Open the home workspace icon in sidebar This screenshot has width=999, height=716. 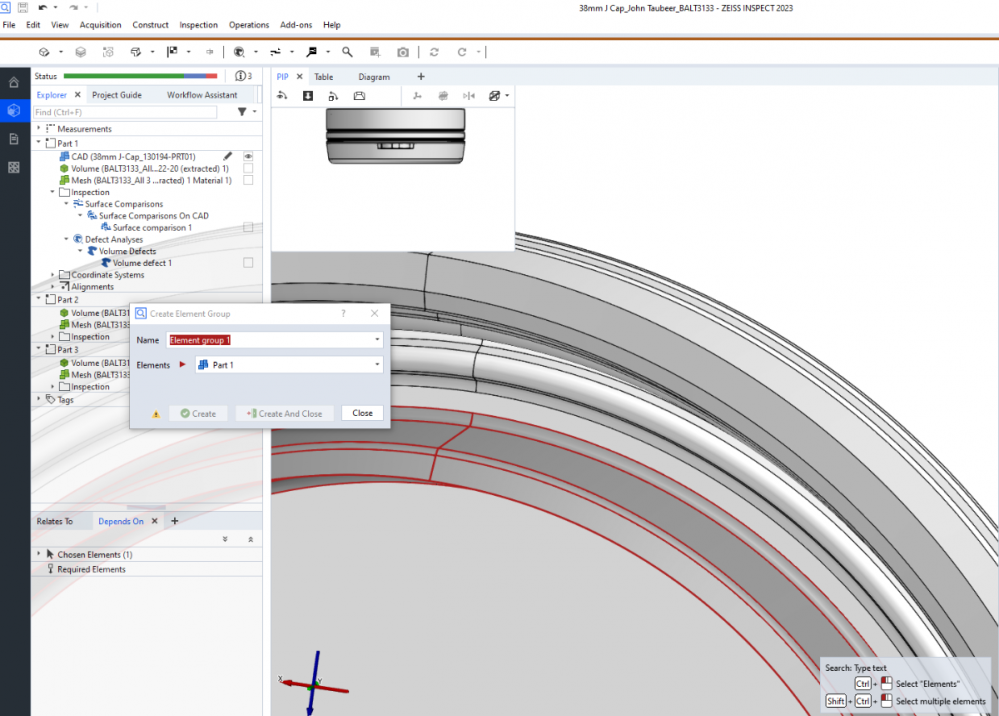pyautogui.click(x=14, y=83)
